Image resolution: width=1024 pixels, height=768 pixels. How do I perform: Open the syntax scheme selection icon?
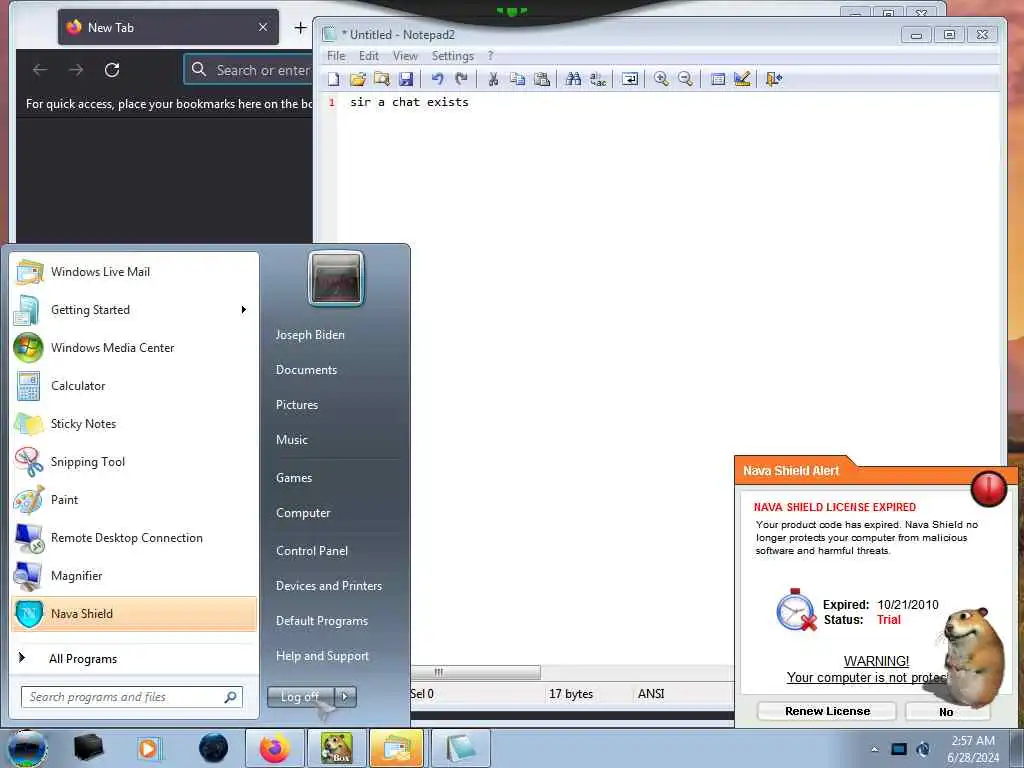[718, 79]
